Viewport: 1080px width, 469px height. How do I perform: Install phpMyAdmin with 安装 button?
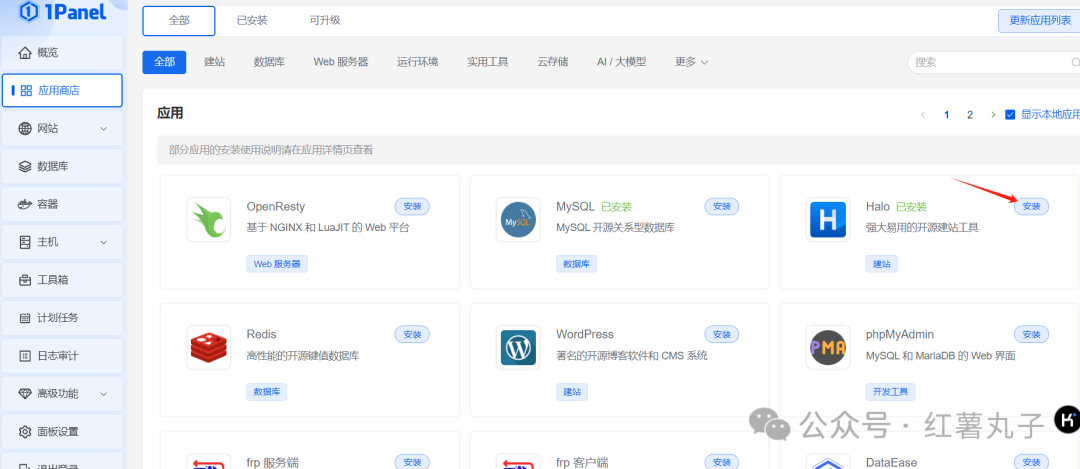click(1031, 335)
